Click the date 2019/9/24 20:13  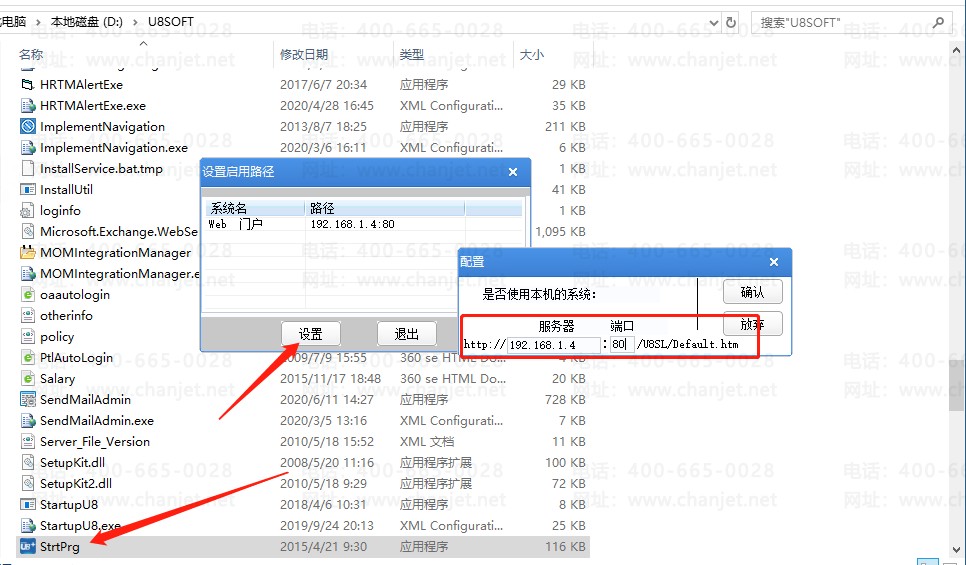pos(327,526)
